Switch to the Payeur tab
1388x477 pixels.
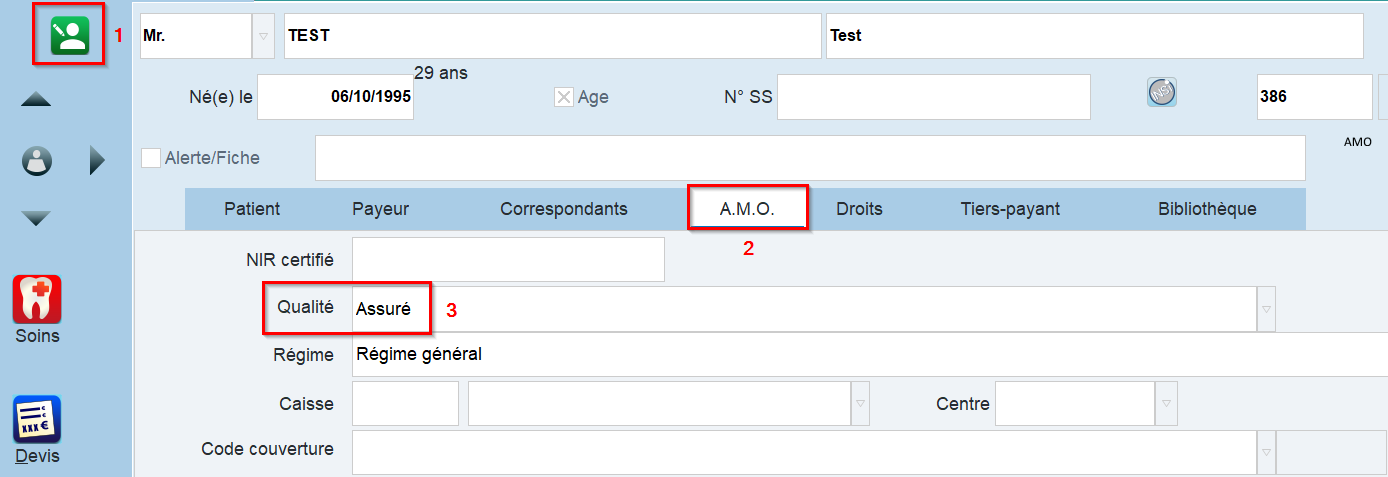click(x=380, y=209)
